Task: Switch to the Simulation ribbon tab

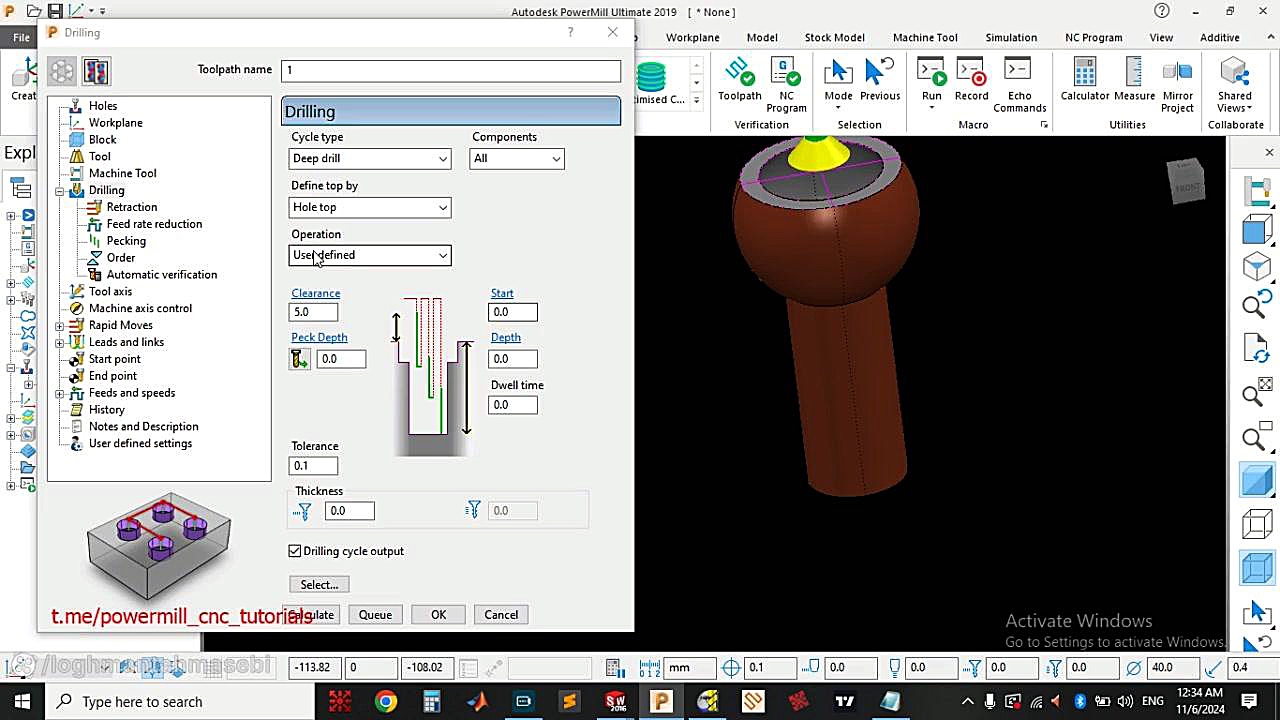Action: pyautogui.click(x=1010, y=37)
